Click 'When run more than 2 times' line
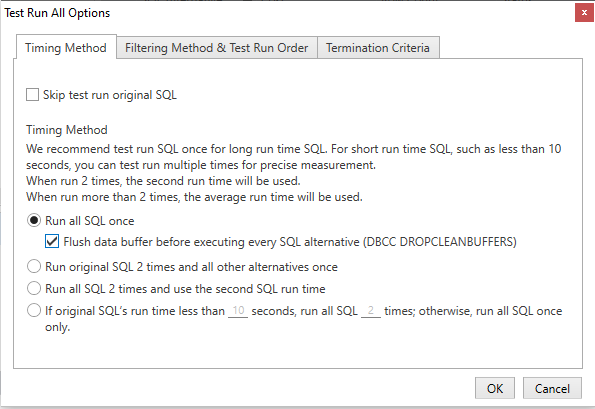 [x=194, y=197]
